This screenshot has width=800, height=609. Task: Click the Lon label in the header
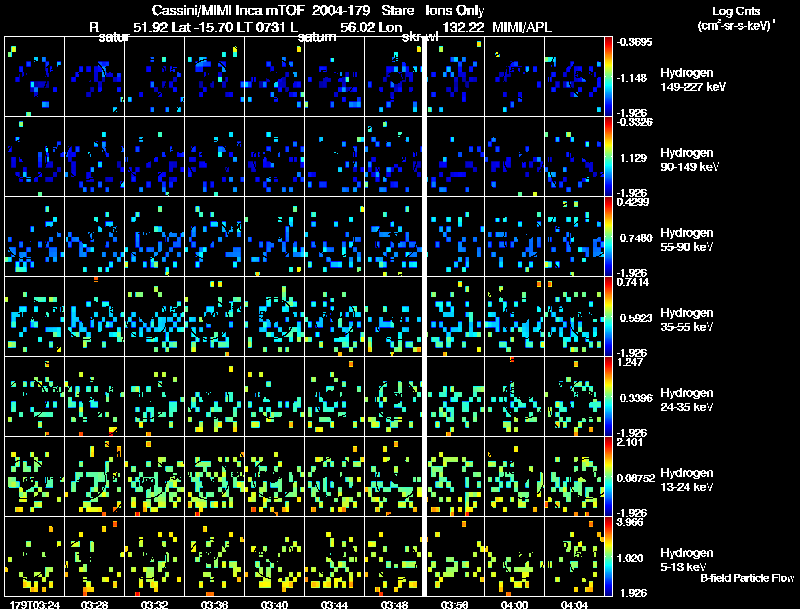click(x=390, y=27)
